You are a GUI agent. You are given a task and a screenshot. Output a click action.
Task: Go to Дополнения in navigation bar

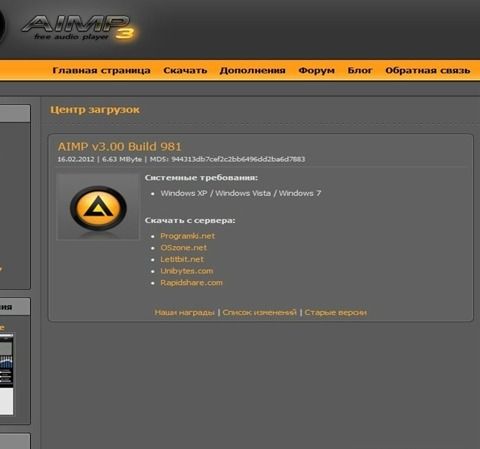click(252, 70)
